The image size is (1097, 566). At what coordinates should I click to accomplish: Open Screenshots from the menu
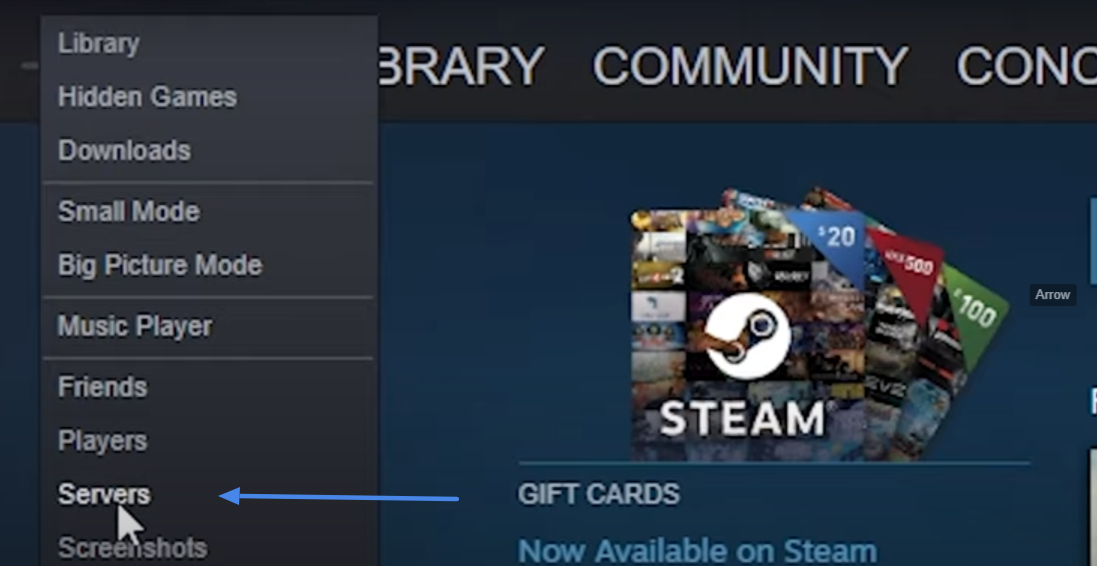(132, 548)
